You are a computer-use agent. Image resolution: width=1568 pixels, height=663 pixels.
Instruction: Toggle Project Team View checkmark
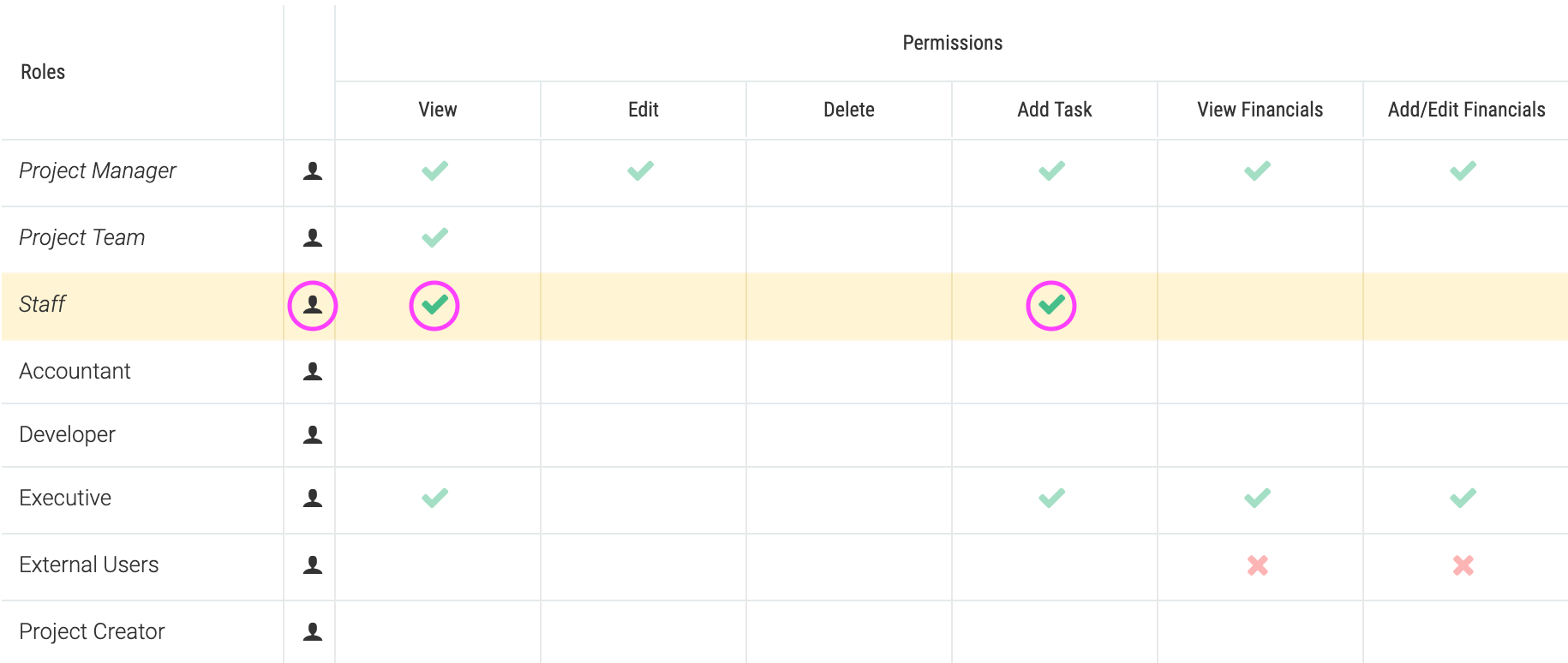coord(434,237)
